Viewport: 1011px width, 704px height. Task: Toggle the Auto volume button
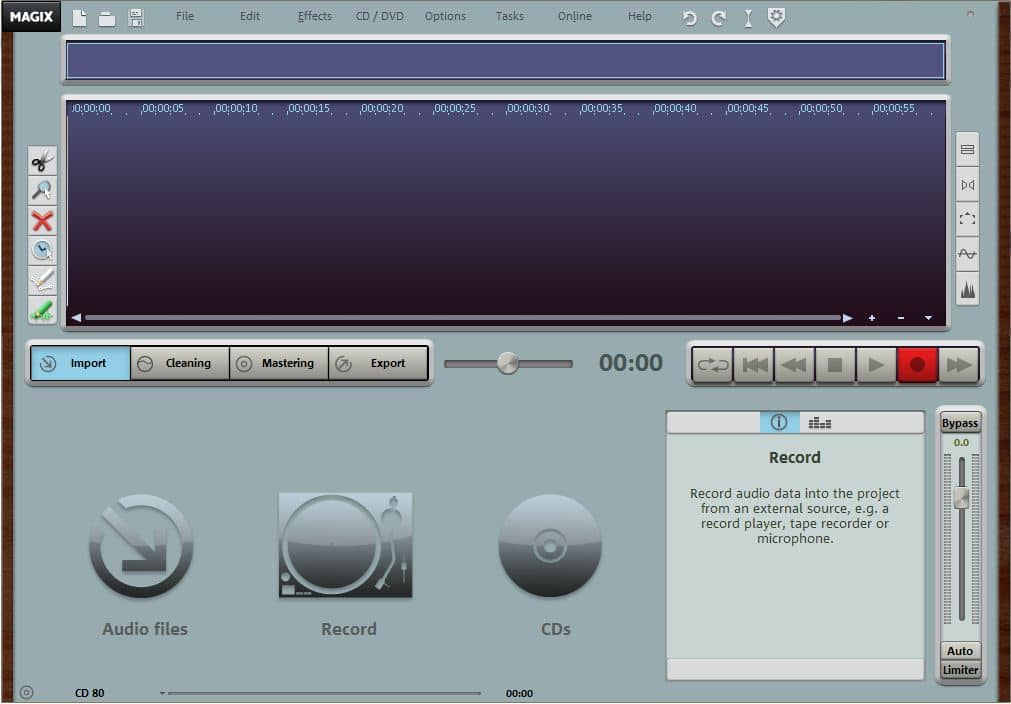[960, 651]
